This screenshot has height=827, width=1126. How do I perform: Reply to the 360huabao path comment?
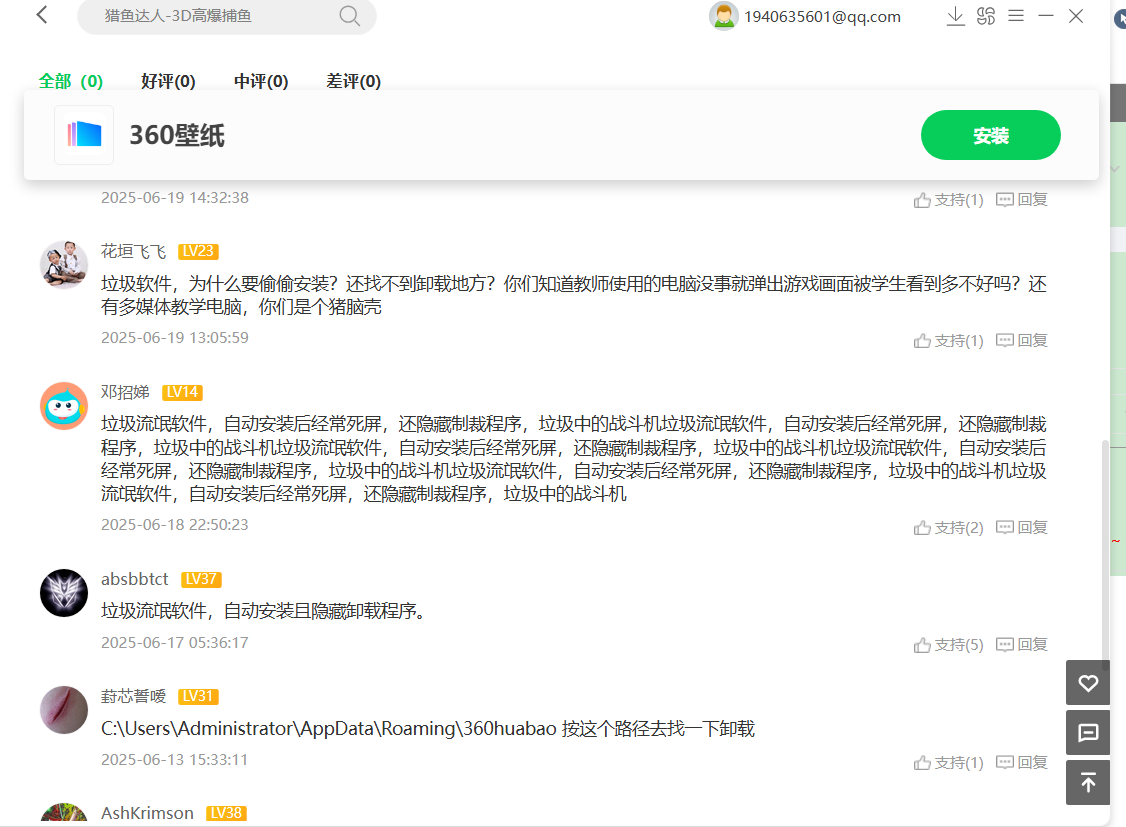point(1021,763)
